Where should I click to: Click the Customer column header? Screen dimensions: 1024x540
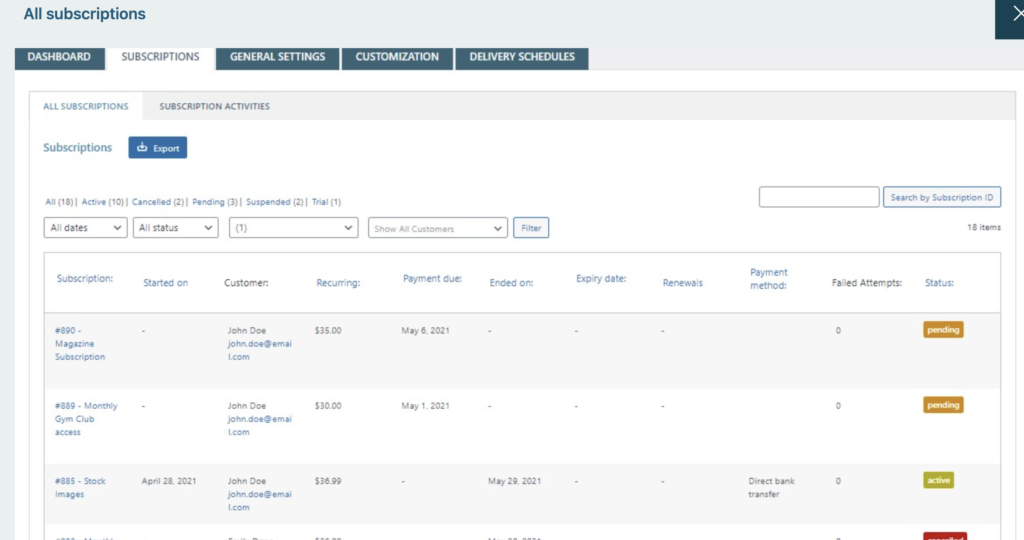(246, 283)
